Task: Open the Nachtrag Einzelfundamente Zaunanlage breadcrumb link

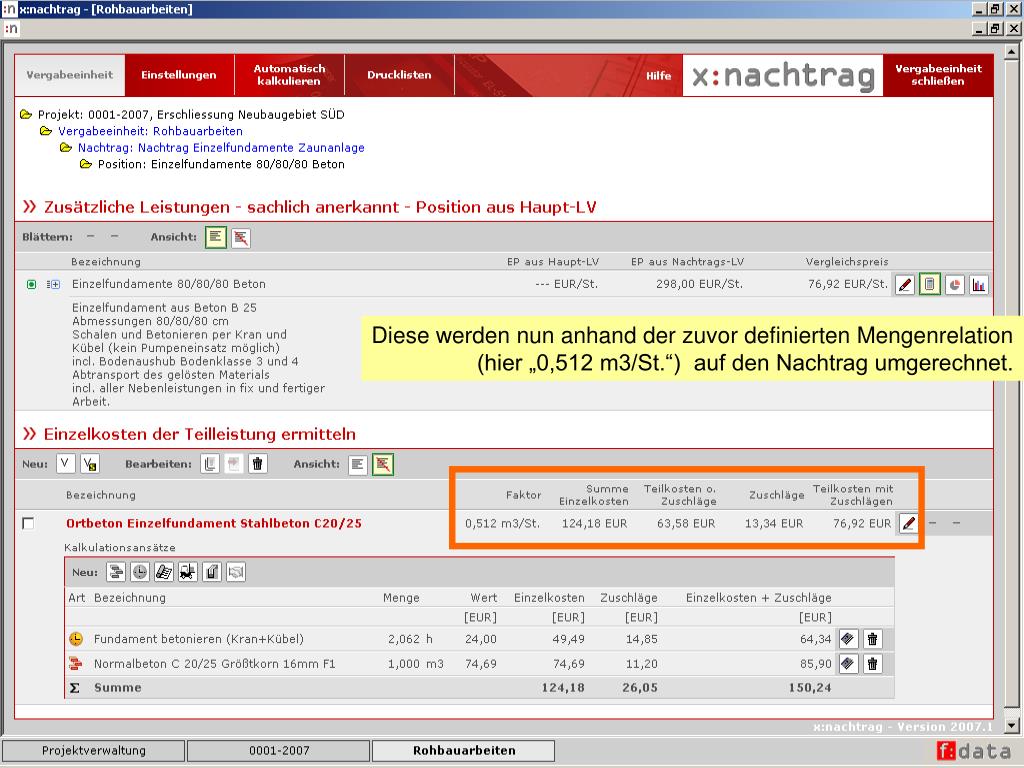Action: click(x=221, y=148)
